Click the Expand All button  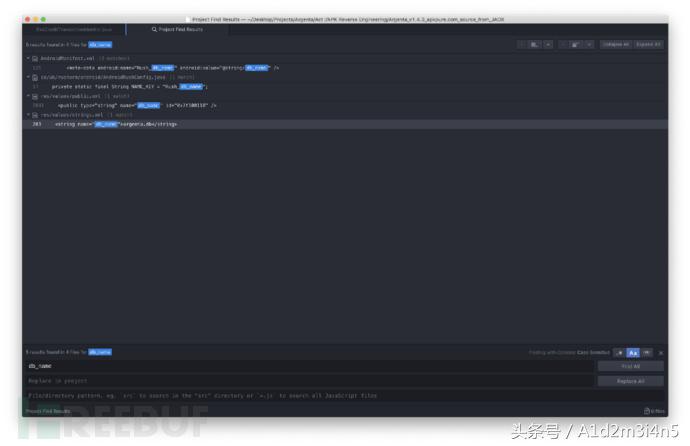[x=648, y=44]
